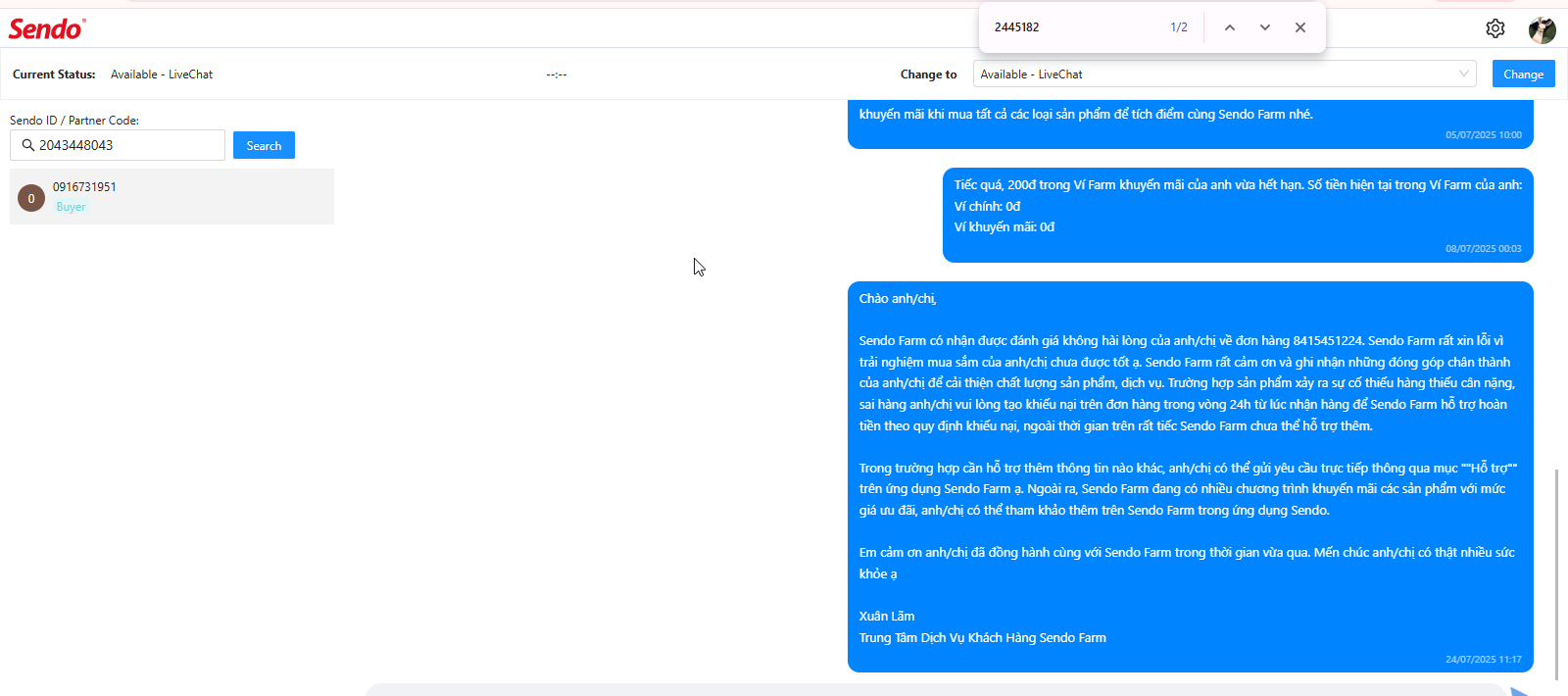
Task: Close the find-in-page bar
Action: click(x=1300, y=27)
